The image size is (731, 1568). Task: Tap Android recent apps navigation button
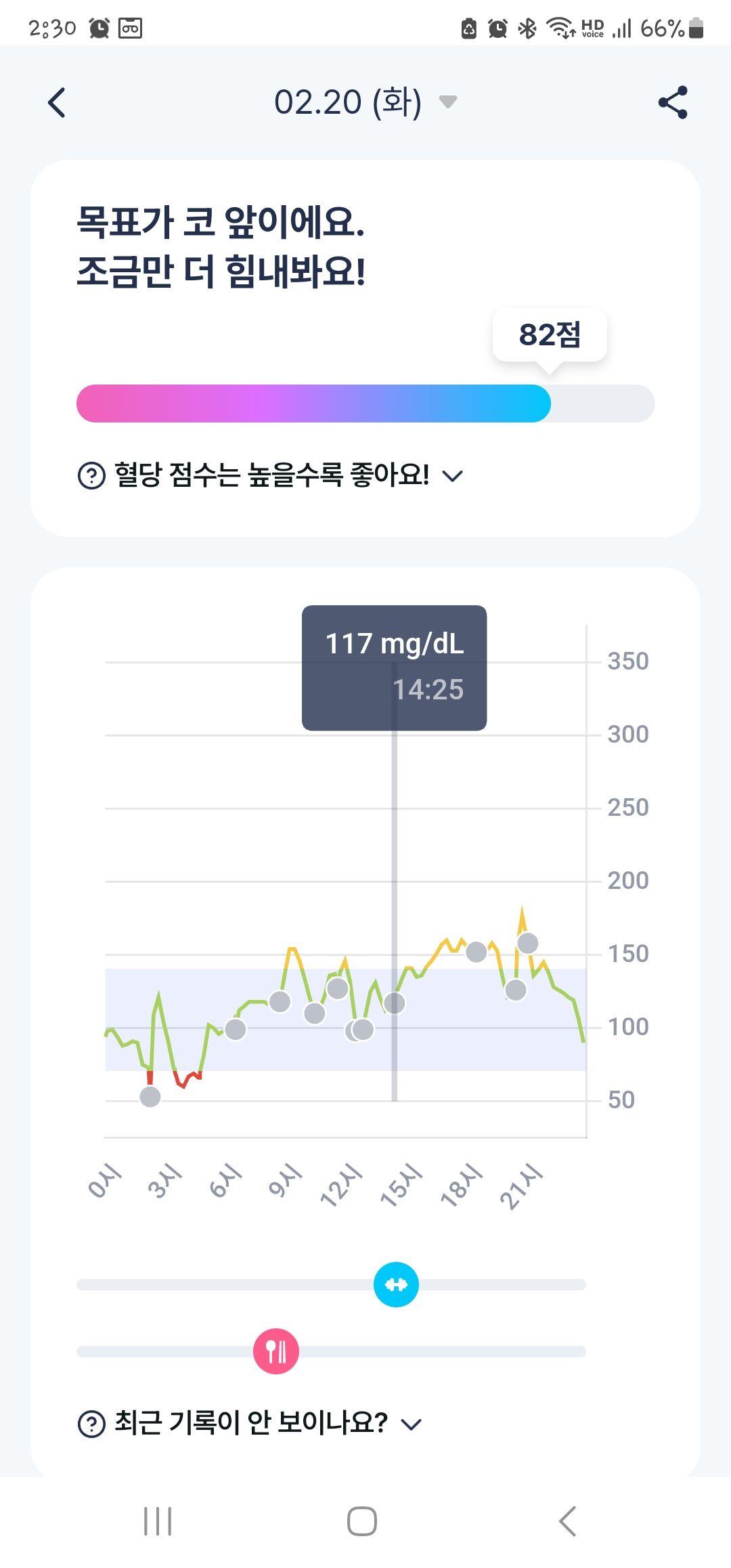158,1521
